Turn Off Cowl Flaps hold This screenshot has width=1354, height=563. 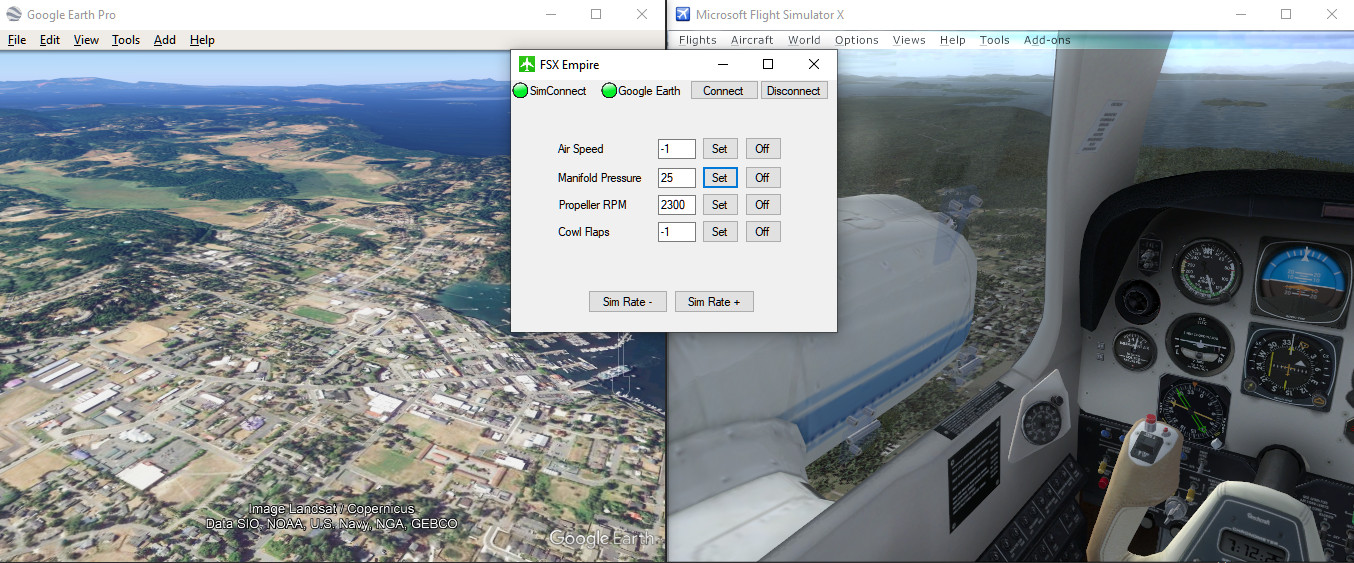763,232
